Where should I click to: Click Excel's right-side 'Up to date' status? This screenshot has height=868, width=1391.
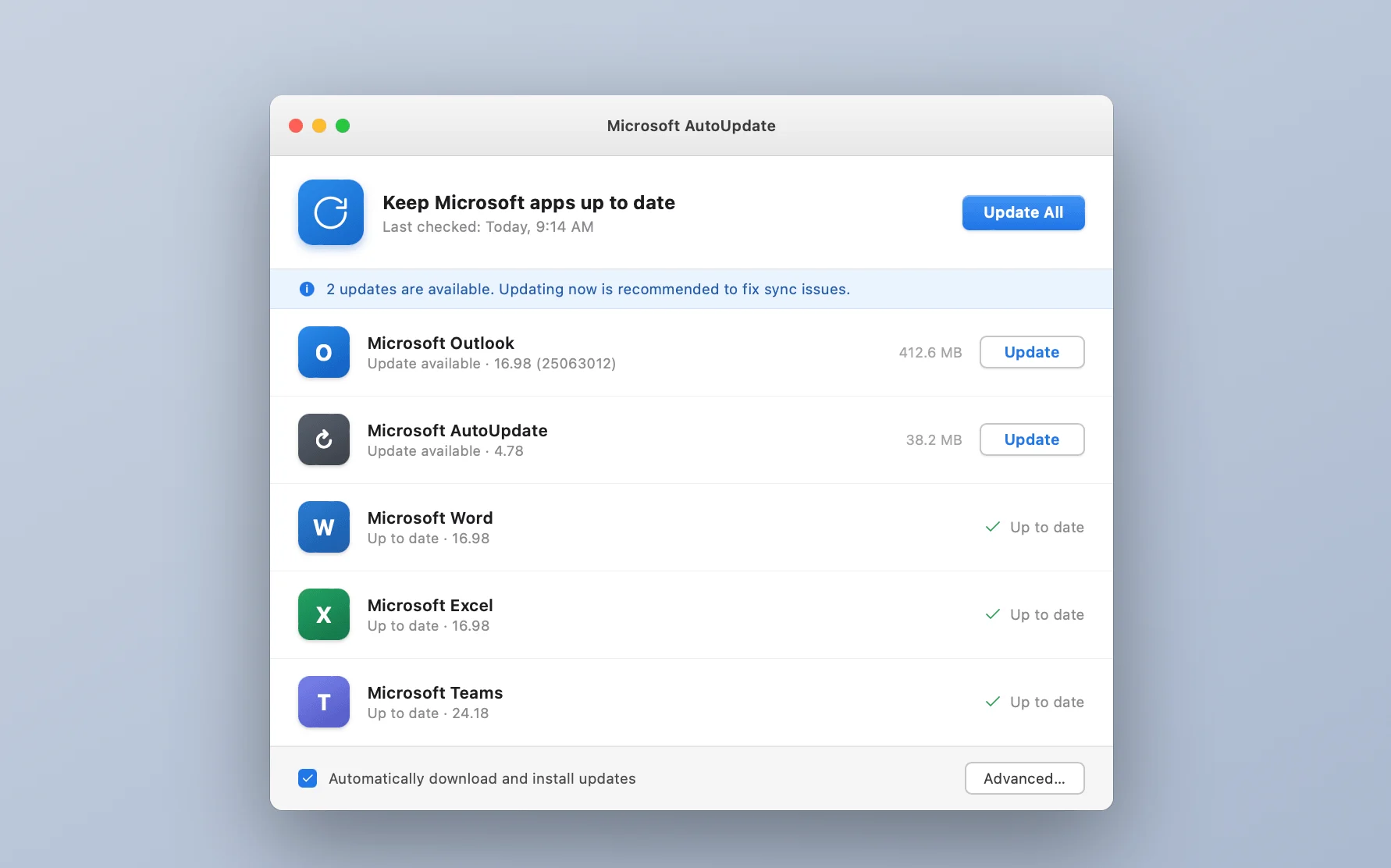point(1047,614)
